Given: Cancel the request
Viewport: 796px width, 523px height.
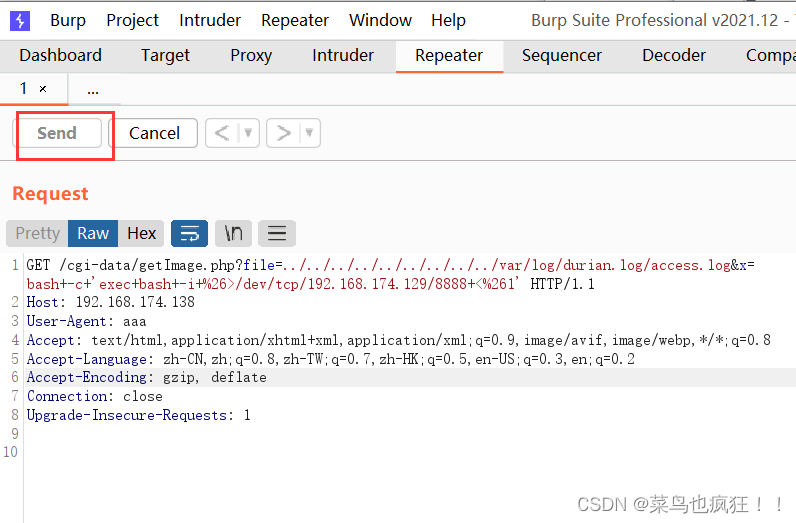Looking at the screenshot, I should coord(154,133).
